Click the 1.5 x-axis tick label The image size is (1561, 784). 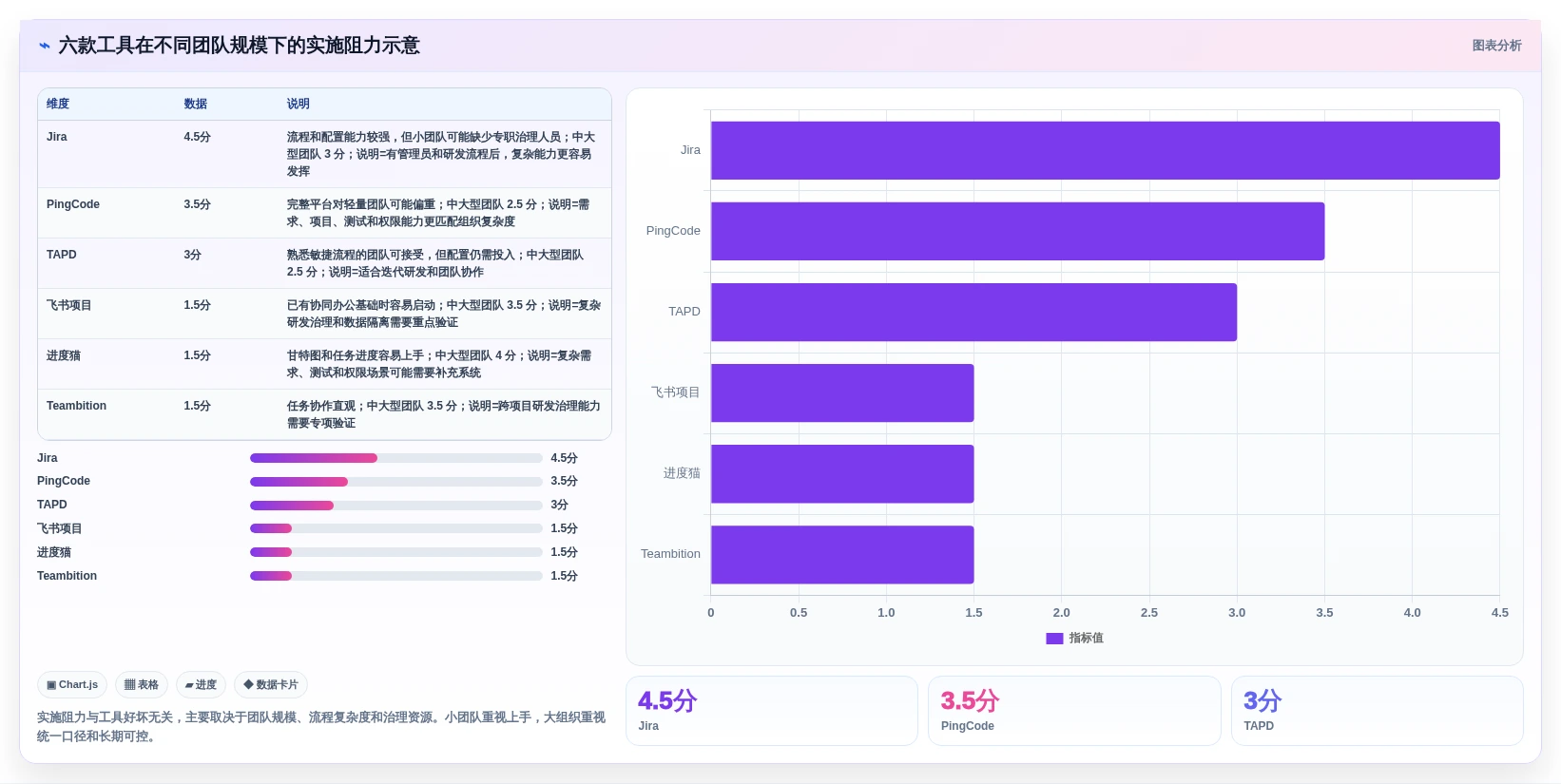pyautogui.click(x=973, y=613)
